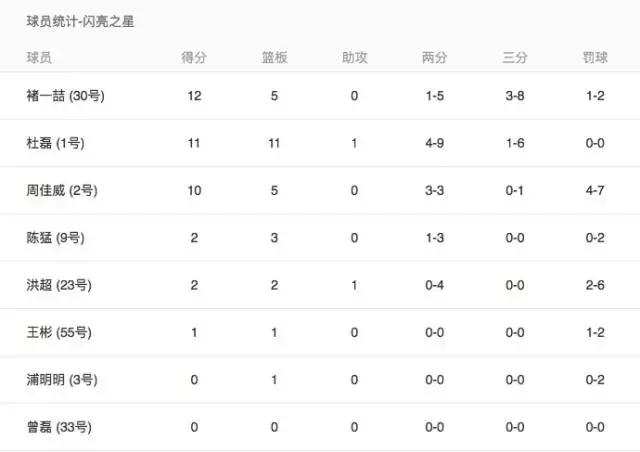Click the 两分 column header
The height and width of the screenshot is (452, 640).
click(x=435, y=58)
